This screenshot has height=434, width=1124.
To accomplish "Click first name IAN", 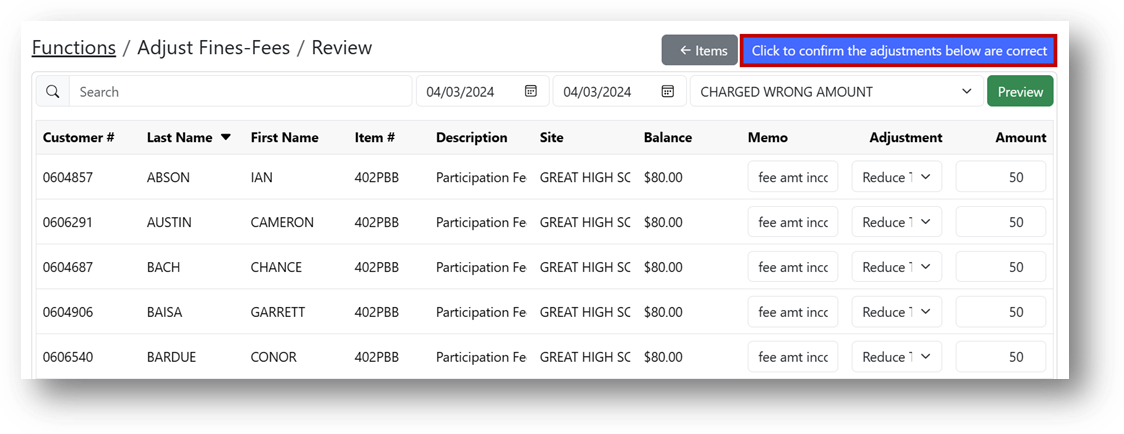I will click(x=262, y=177).
